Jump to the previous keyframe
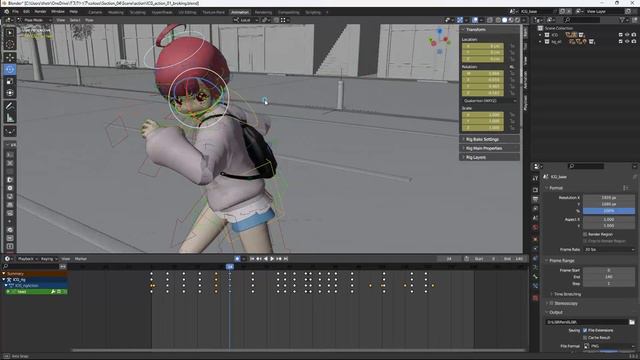The image size is (640, 360). 259,259
